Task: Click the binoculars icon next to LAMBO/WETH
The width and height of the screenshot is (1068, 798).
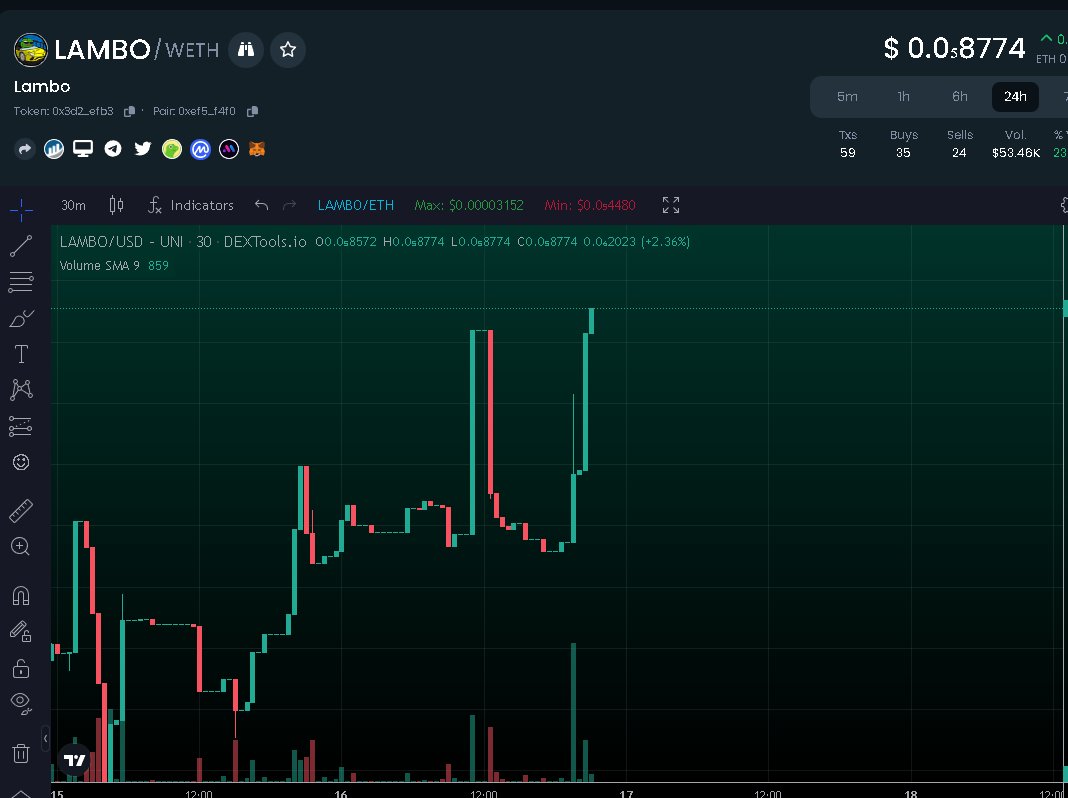Action: [x=246, y=50]
